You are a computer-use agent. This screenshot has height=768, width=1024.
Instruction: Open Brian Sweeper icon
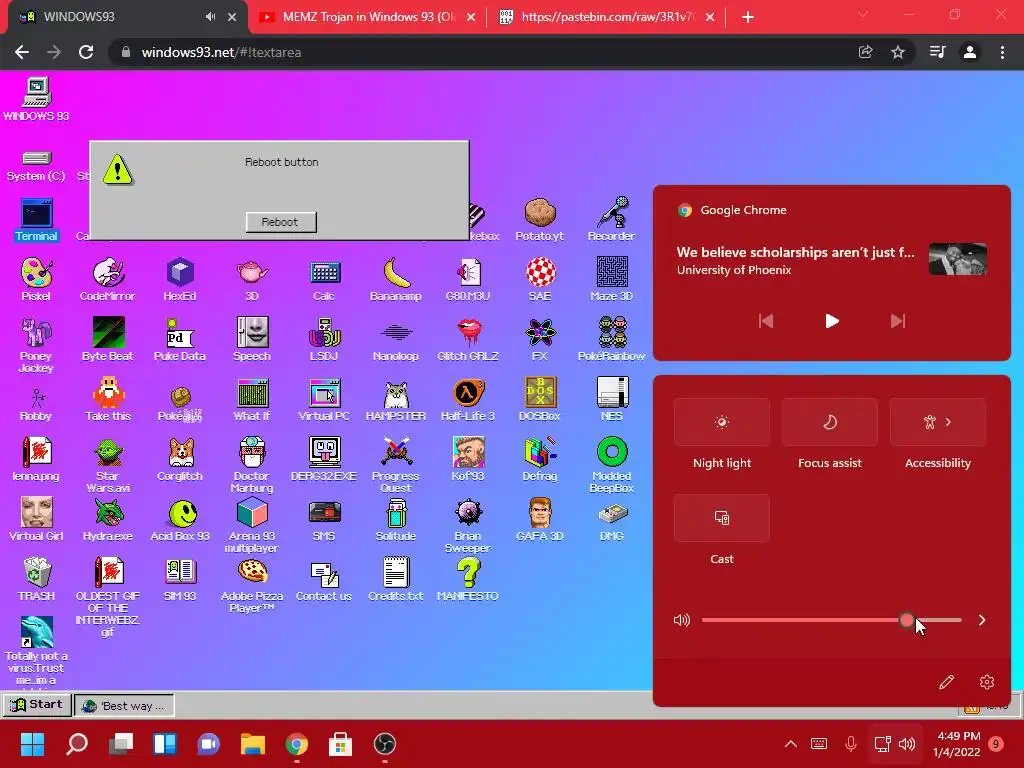[468, 526]
